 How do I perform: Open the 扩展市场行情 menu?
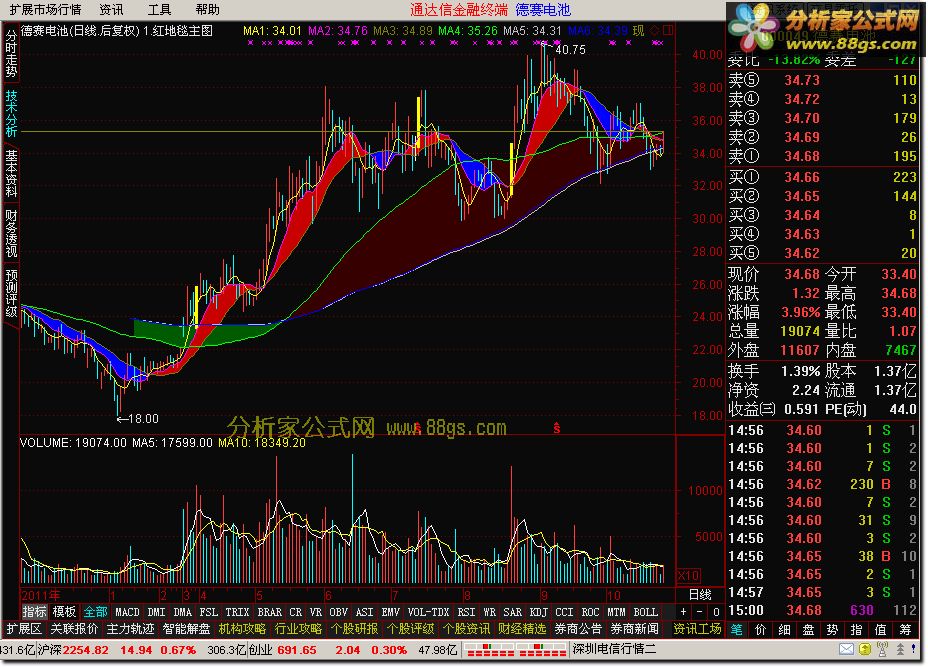(x=45, y=9)
